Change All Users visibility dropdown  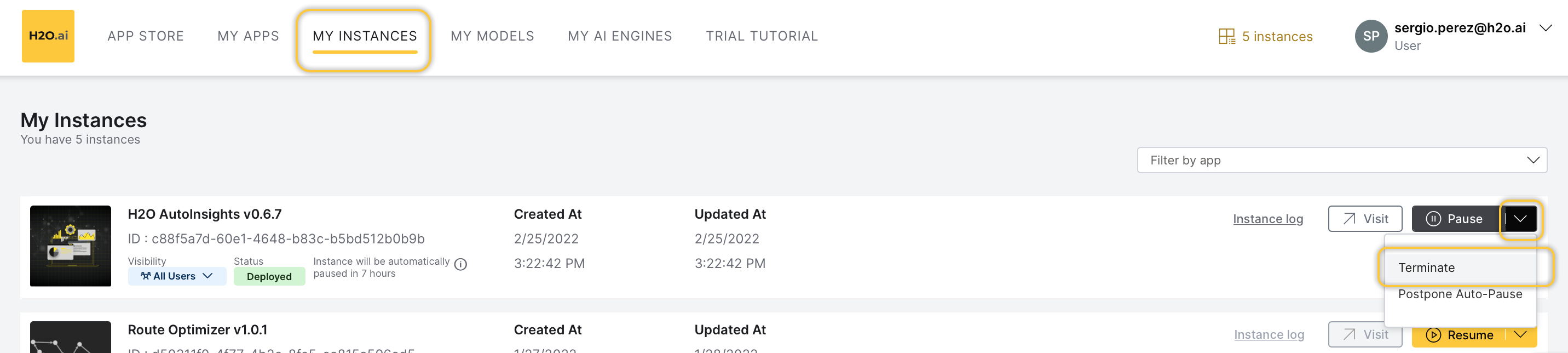(177, 276)
